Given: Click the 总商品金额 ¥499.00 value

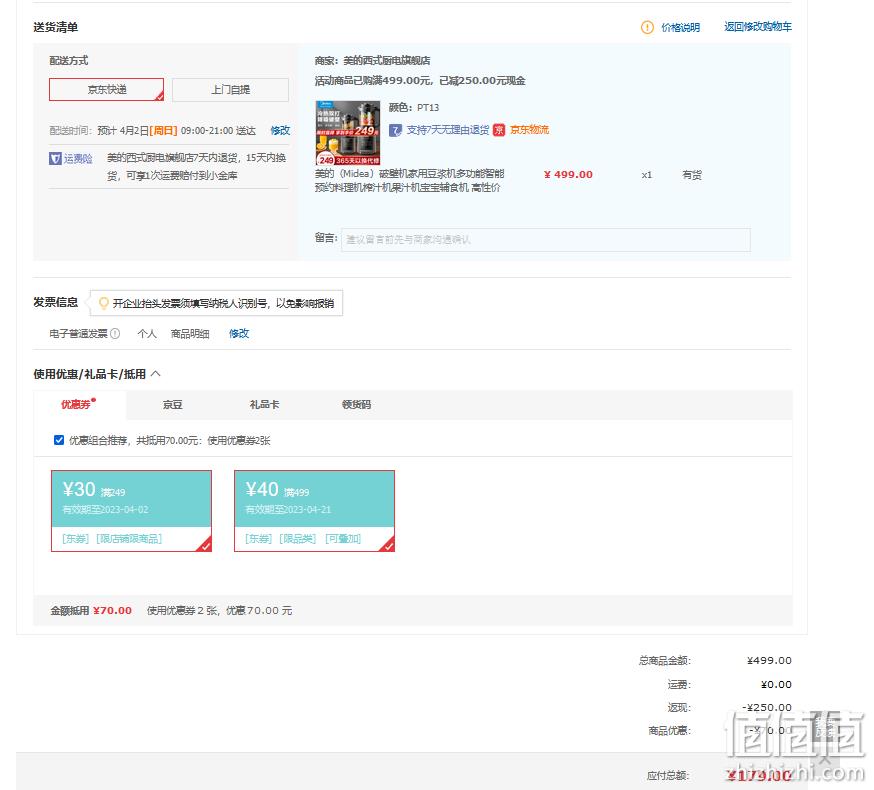Looking at the screenshot, I should (769, 661).
